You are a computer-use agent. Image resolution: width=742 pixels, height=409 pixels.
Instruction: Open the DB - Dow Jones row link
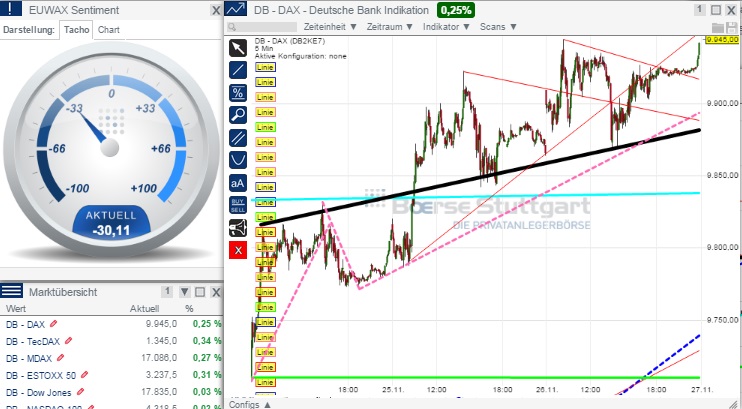coord(38,392)
